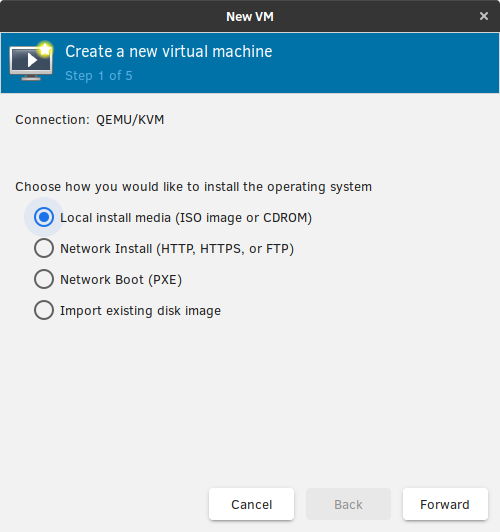This screenshot has width=500, height=532.
Task: Choose the Network Install radio button
Action: click(44, 248)
